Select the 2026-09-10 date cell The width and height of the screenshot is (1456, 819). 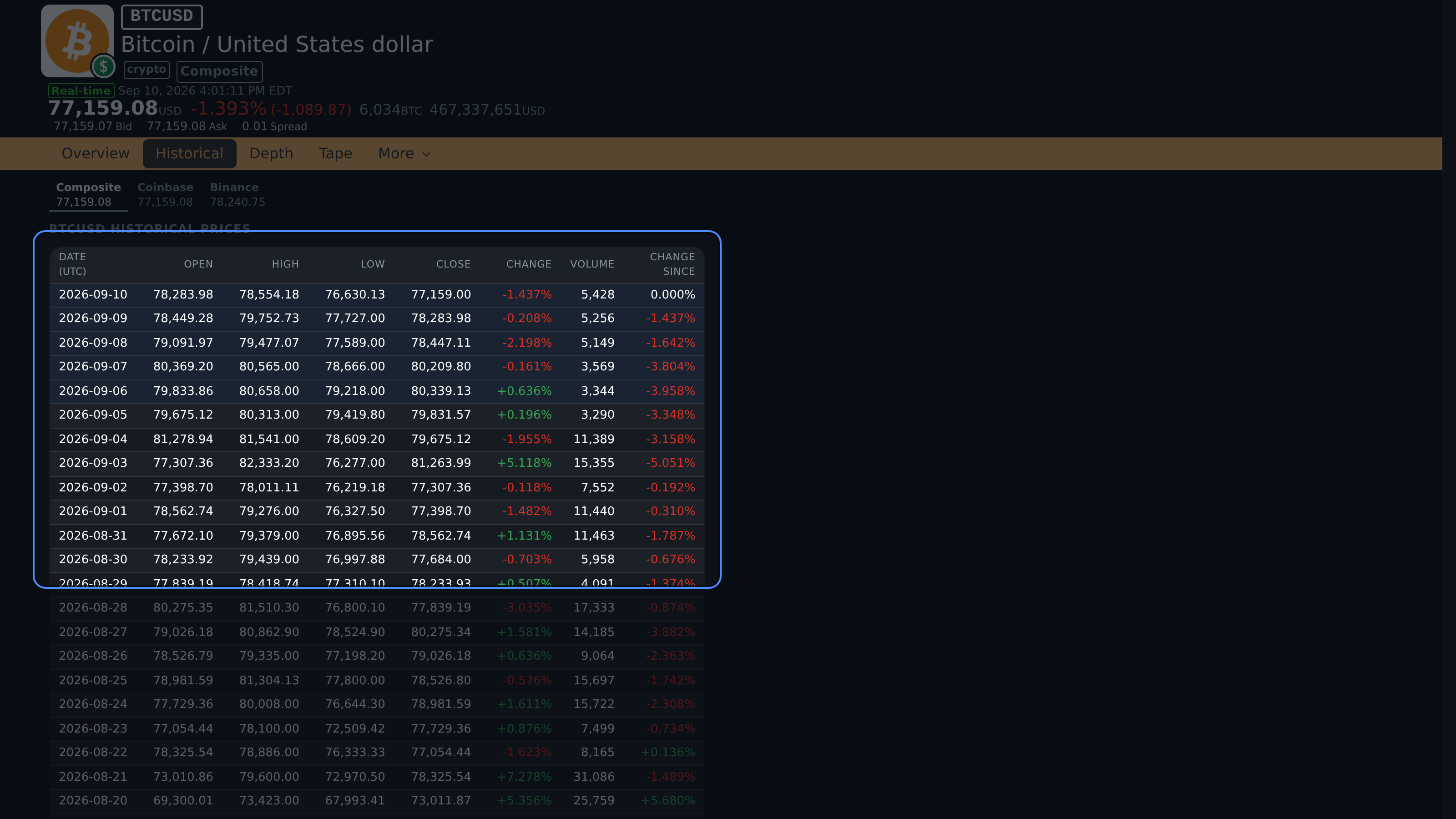pyautogui.click(x=93, y=294)
